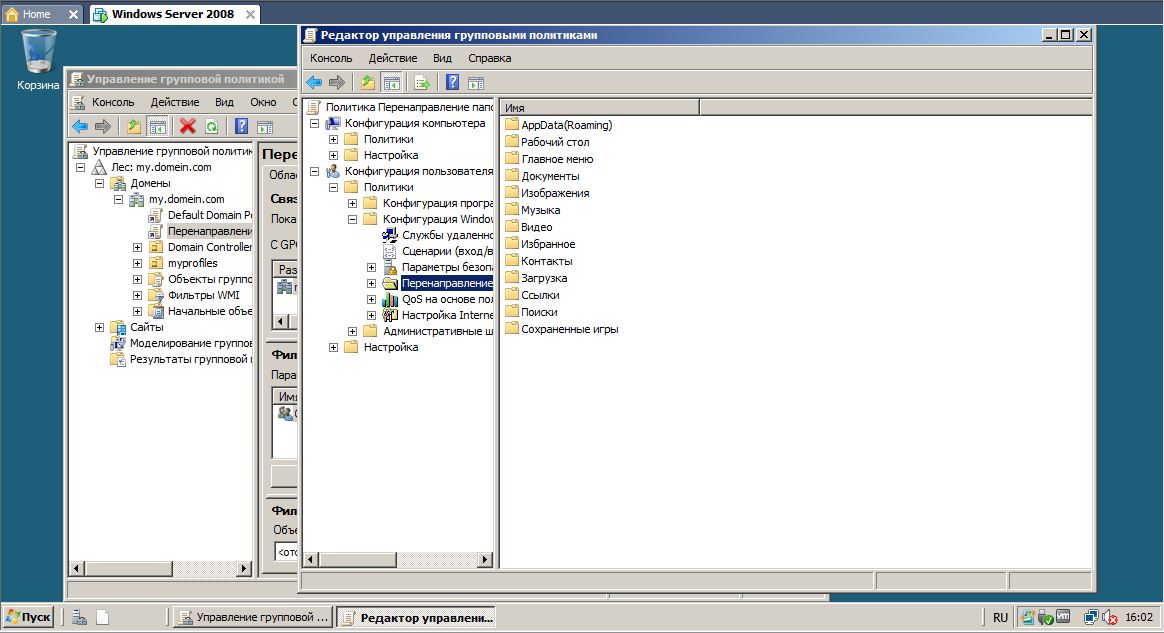Expand Политики under Конфигурация компьютера

click(333, 140)
